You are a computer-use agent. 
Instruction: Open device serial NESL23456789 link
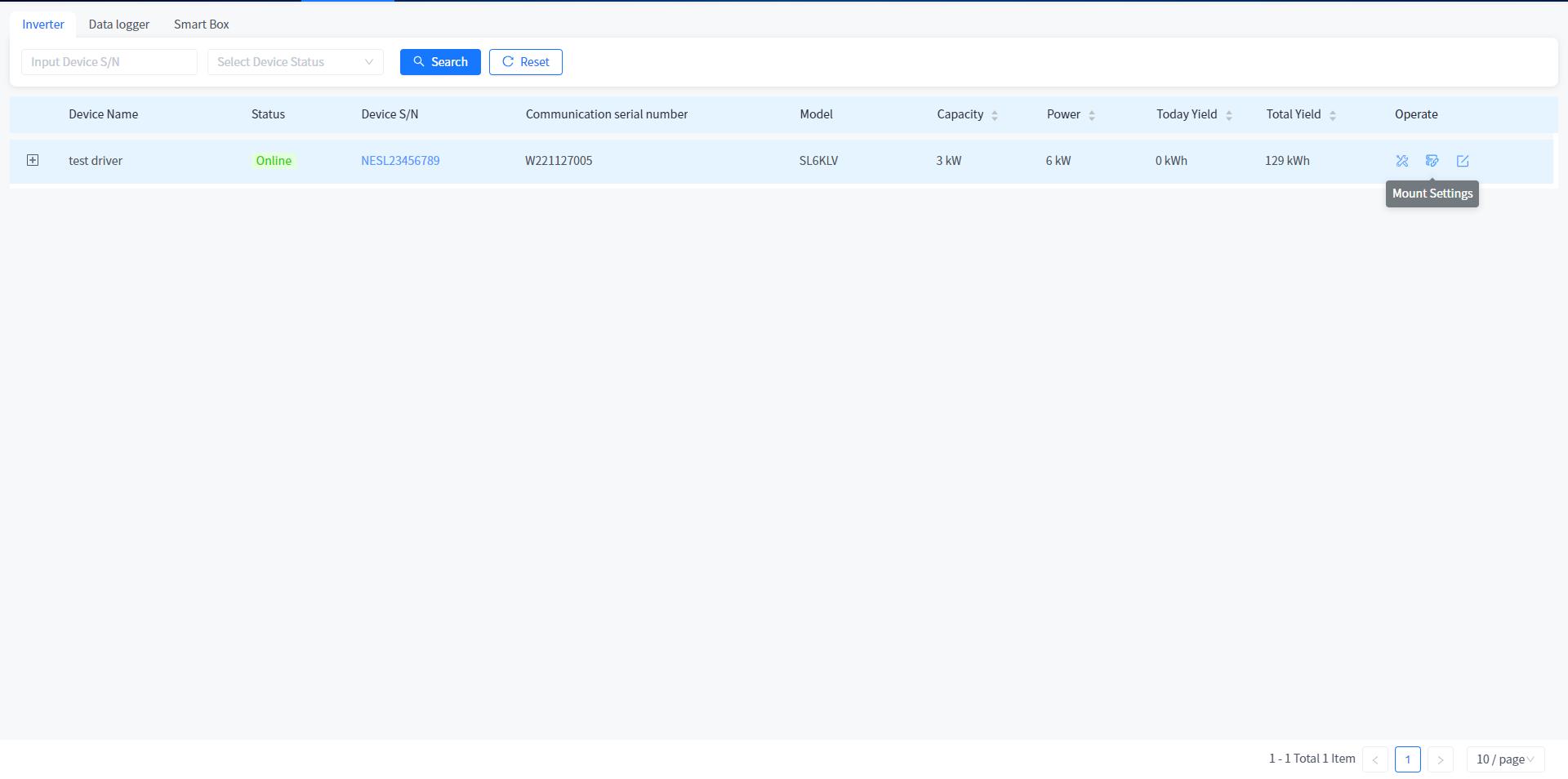[x=400, y=161]
